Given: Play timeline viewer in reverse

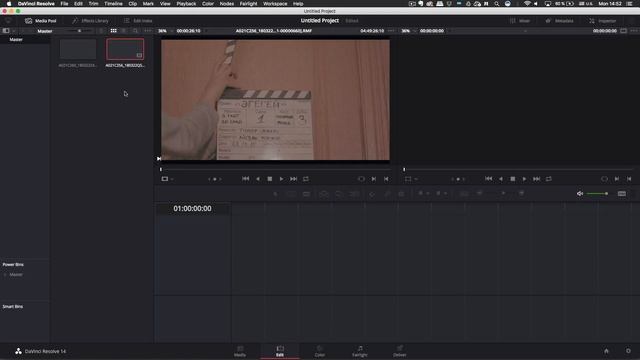Looking at the screenshot, I should pyautogui.click(x=501, y=179).
